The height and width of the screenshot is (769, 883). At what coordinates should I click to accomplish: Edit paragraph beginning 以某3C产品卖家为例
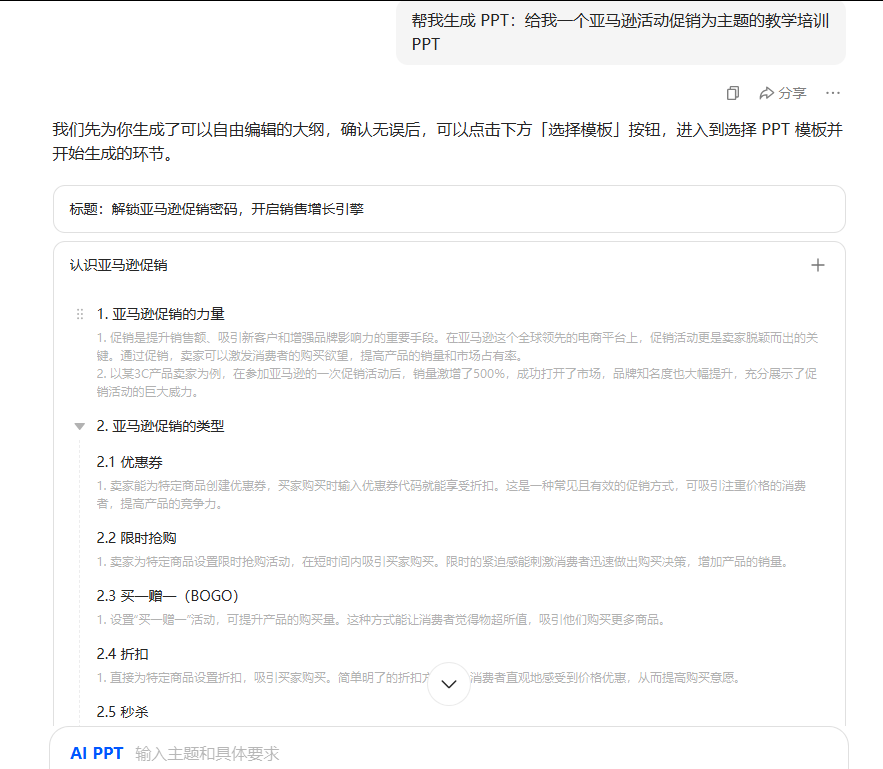[457, 383]
